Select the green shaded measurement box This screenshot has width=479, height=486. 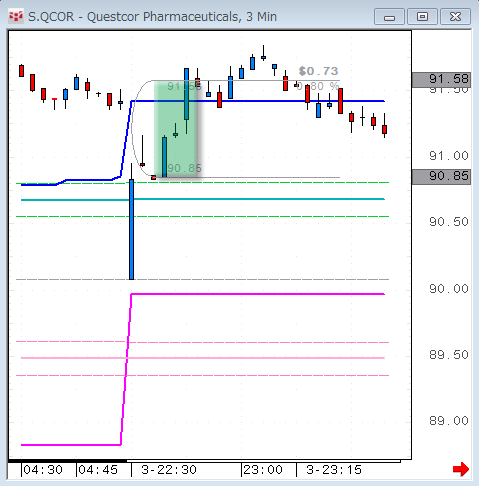coord(176,129)
